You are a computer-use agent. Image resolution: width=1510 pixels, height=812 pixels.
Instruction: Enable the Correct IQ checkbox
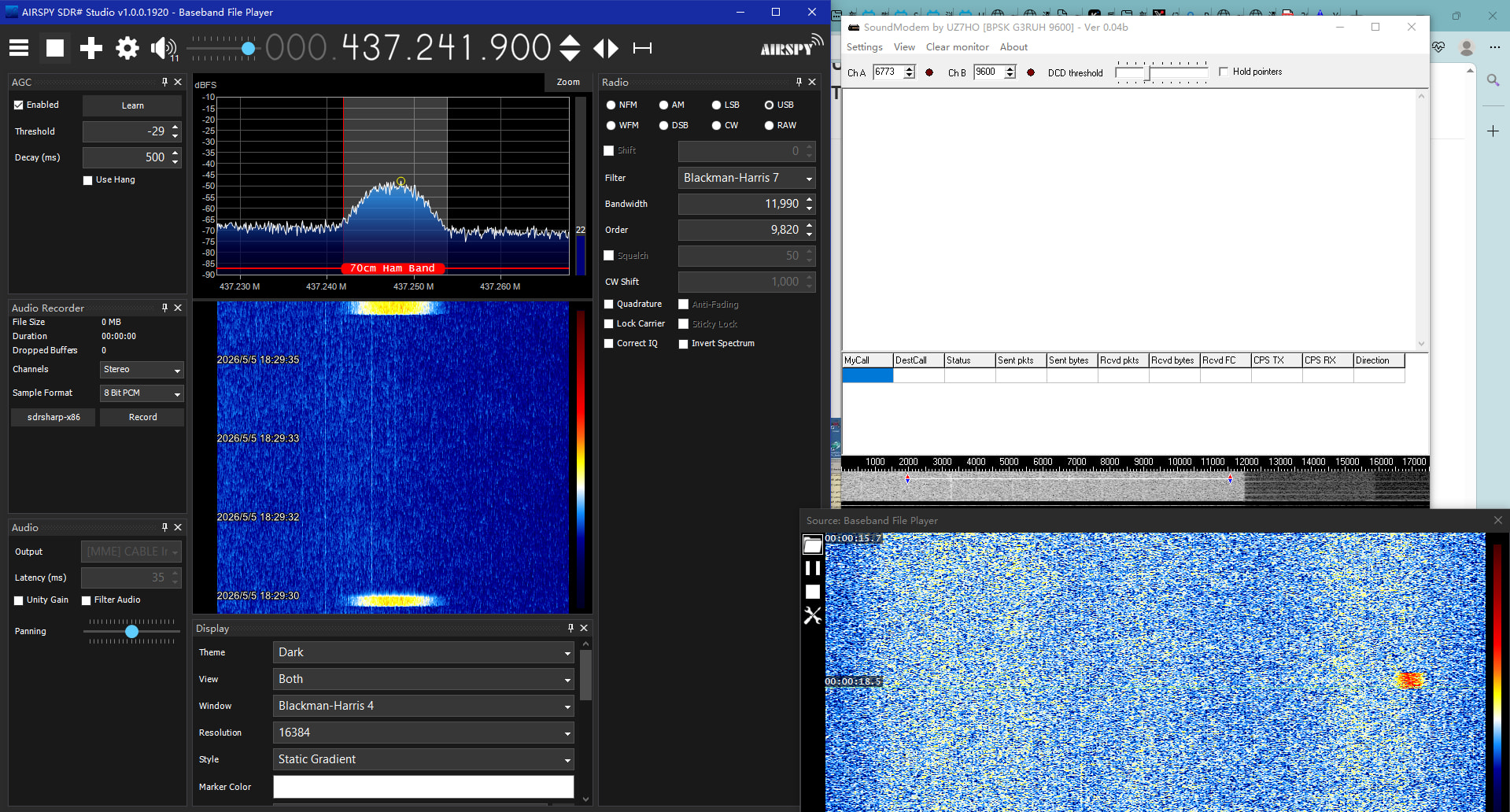coord(609,344)
